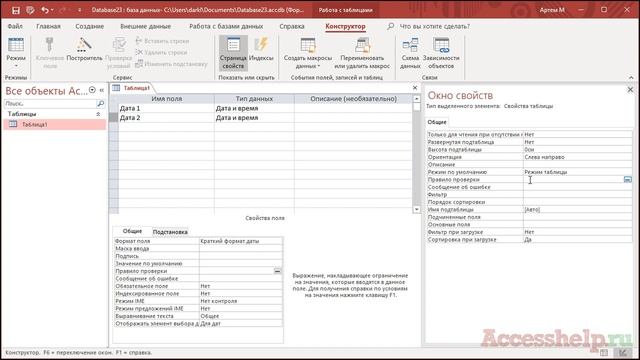Screen dimensions: 640x360
Task: Click the Таблица1 document tab
Action: tap(136, 88)
